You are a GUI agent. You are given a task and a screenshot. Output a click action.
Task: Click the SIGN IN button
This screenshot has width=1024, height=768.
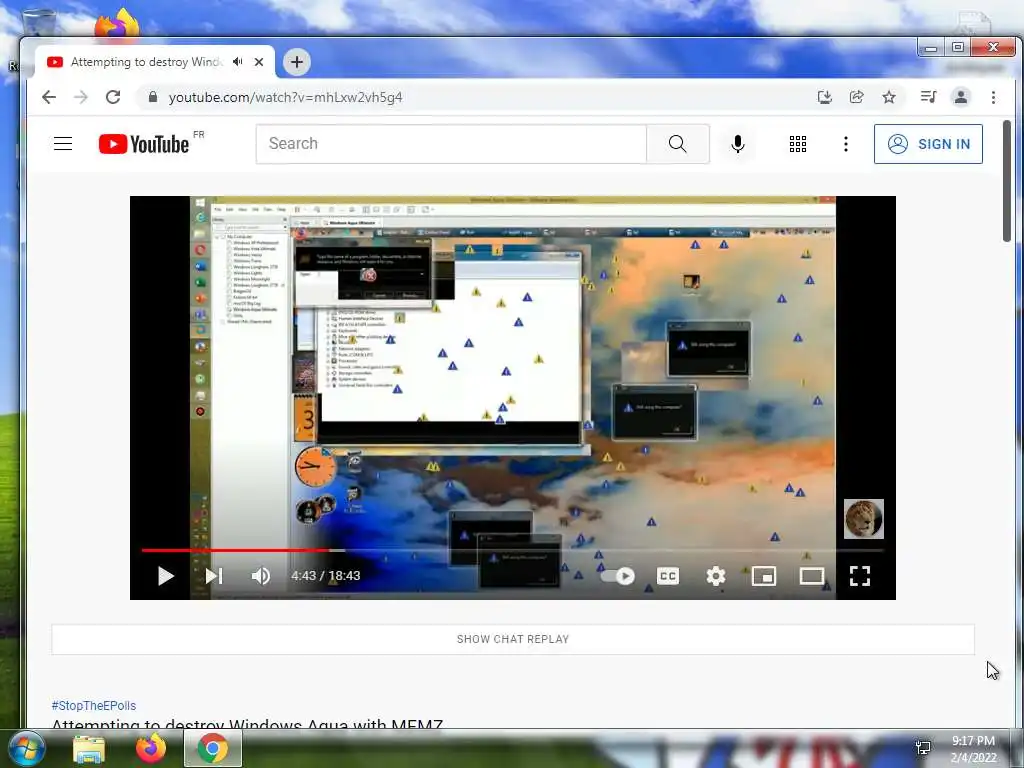pyautogui.click(x=928, y=144)
